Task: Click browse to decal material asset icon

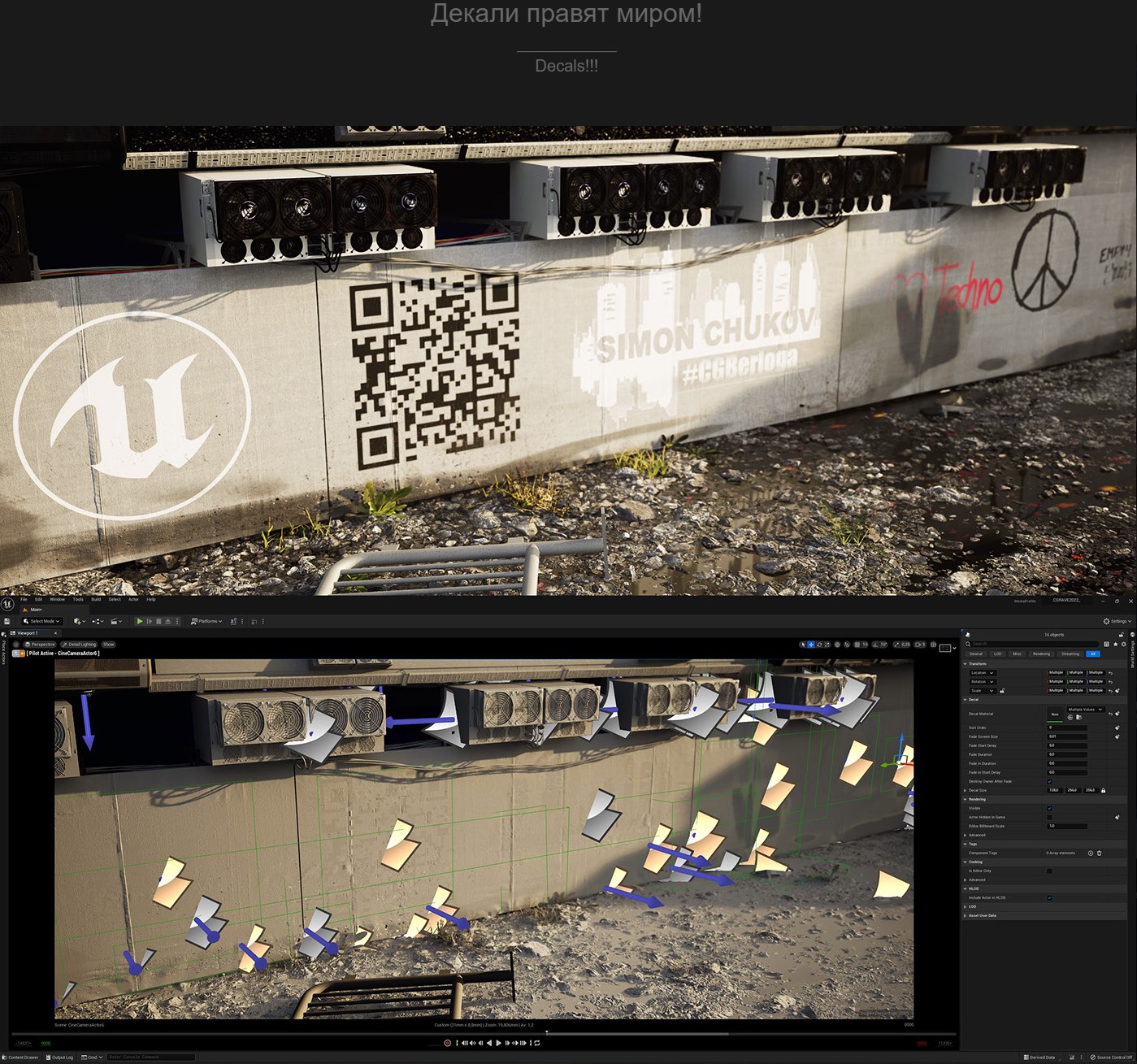Action: 1078,717
